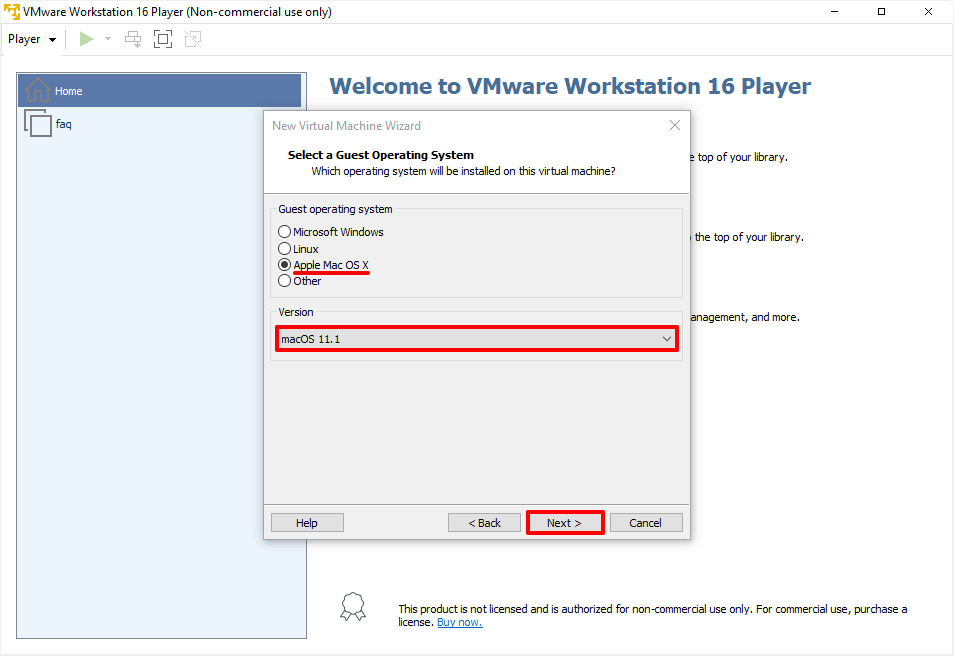Select Microsoft Windows guest OS option

coord(285,232)
